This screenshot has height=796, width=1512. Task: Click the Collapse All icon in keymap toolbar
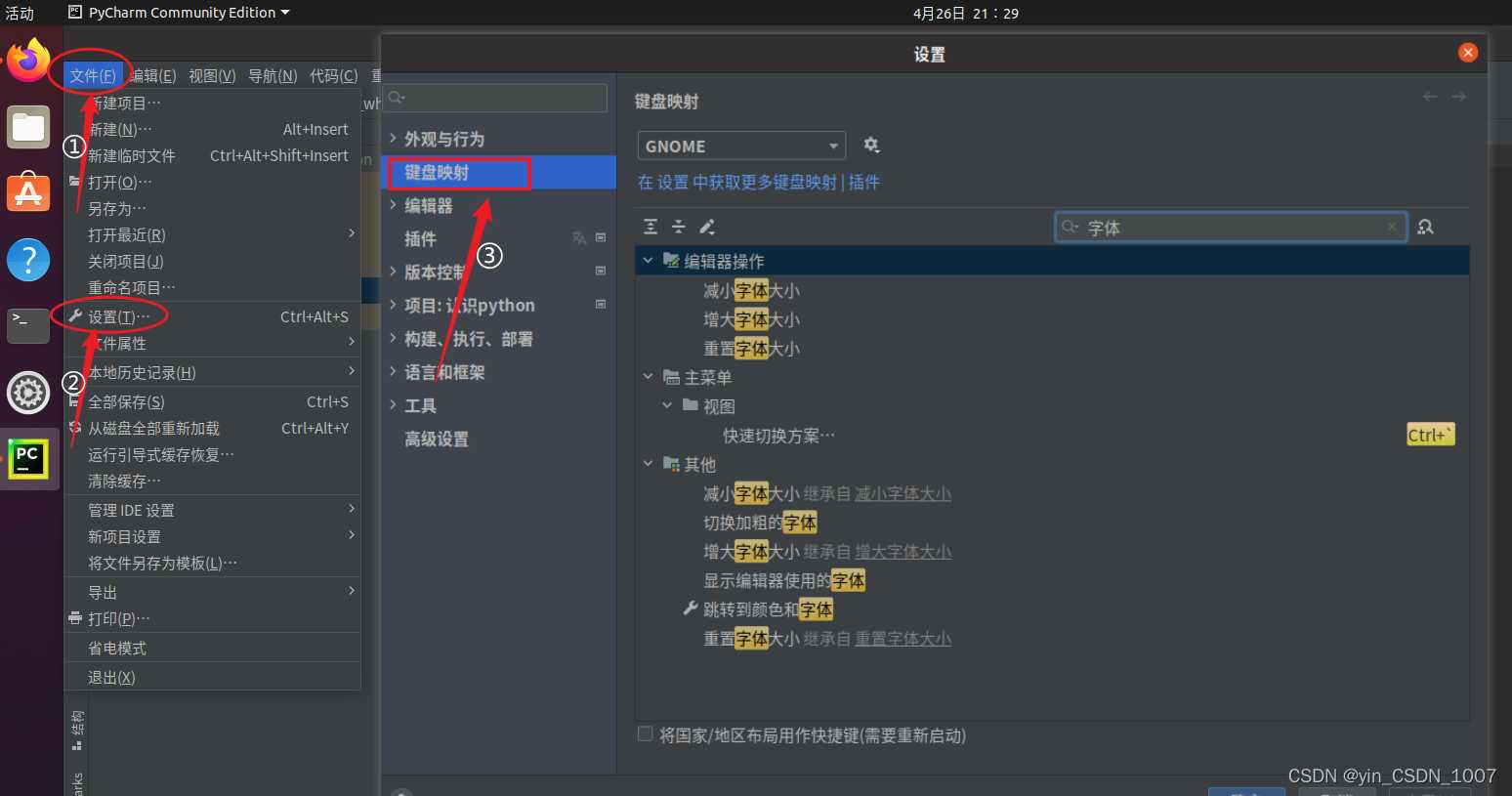tap(679, 227)
